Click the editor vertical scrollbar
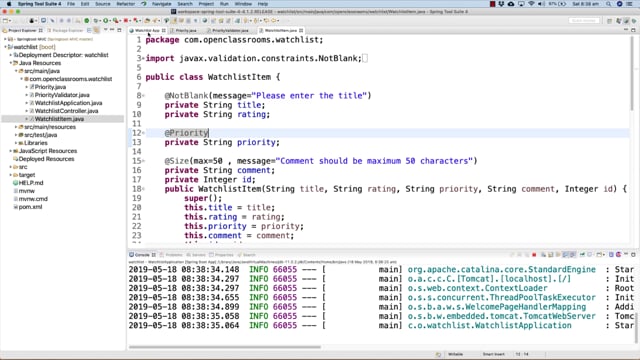 tap(632, 73)
